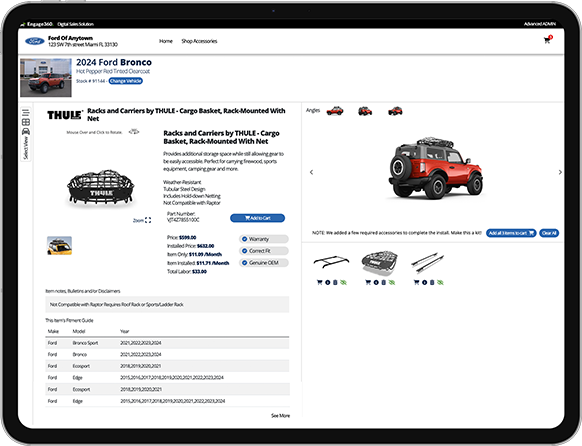Click Not Compatible with Raptor disclaimer note
The width and height of the screenshot is (582, 446).
coord(167,304)
